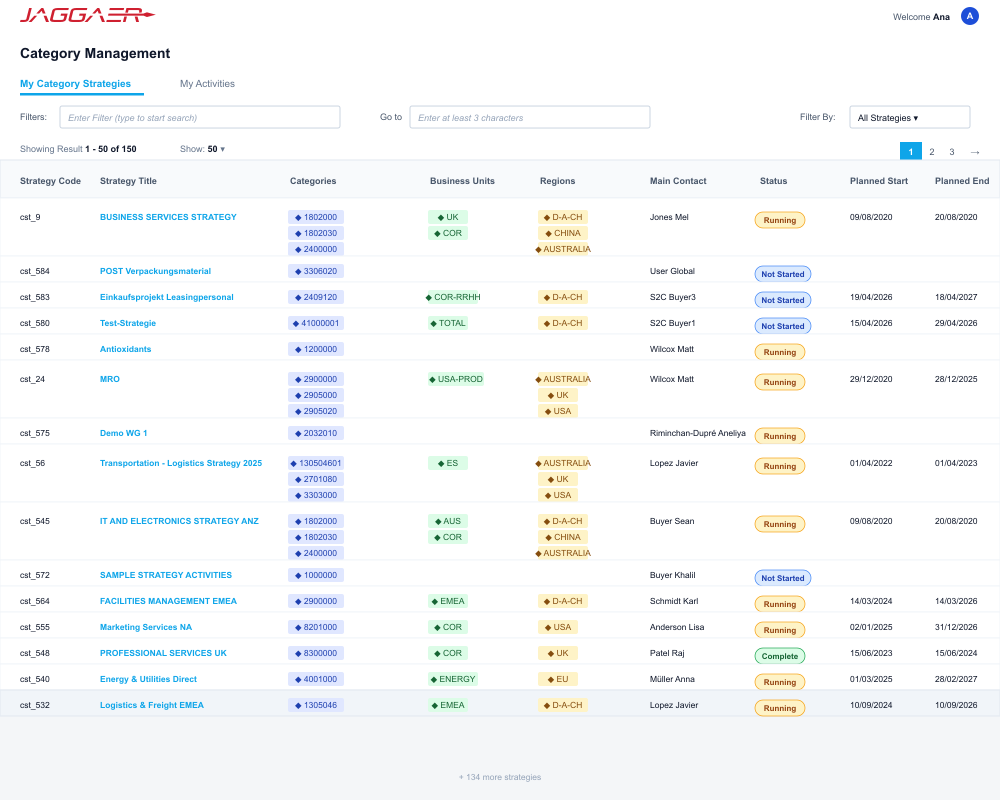The image size is (1000, 800).
Task: Click the AUS business unit tag
Action: tap(448, 521)
